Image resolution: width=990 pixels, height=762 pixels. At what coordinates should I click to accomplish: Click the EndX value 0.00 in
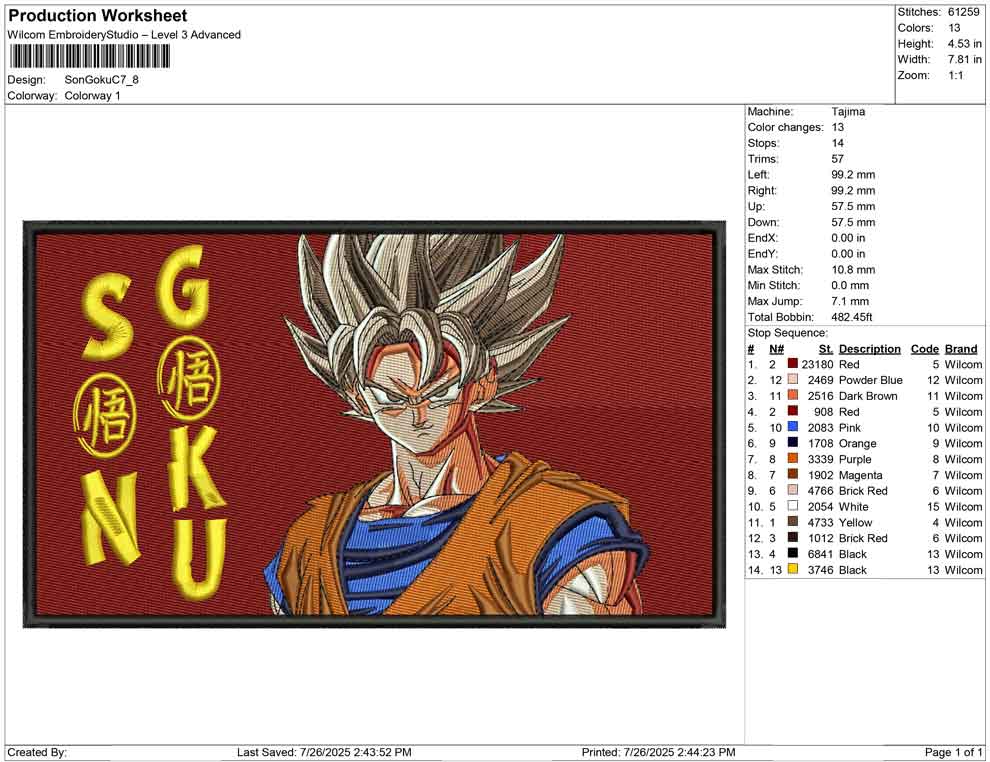click(848, 238)
